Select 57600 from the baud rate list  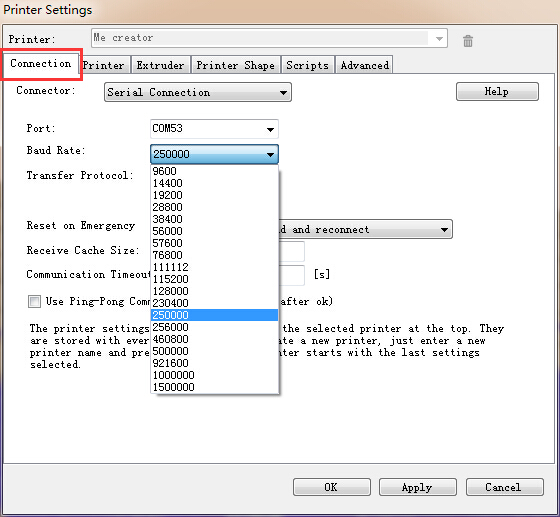pos(214,243)
